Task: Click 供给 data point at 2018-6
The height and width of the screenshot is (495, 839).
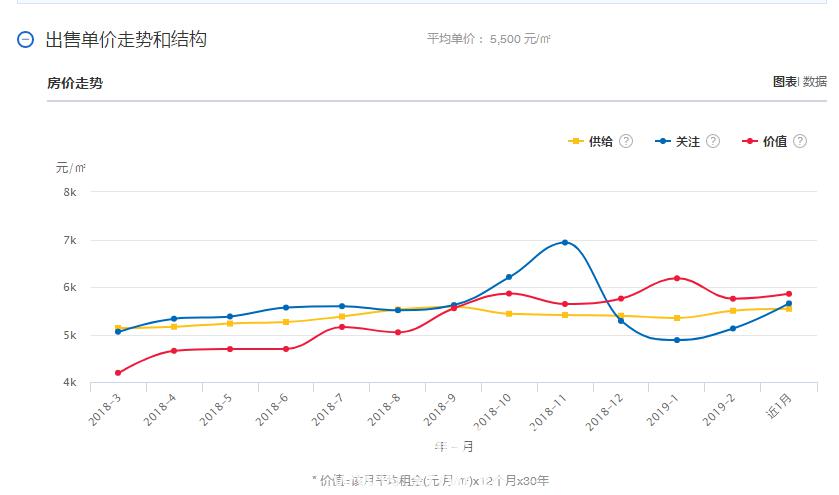Action: coord(286,322)
